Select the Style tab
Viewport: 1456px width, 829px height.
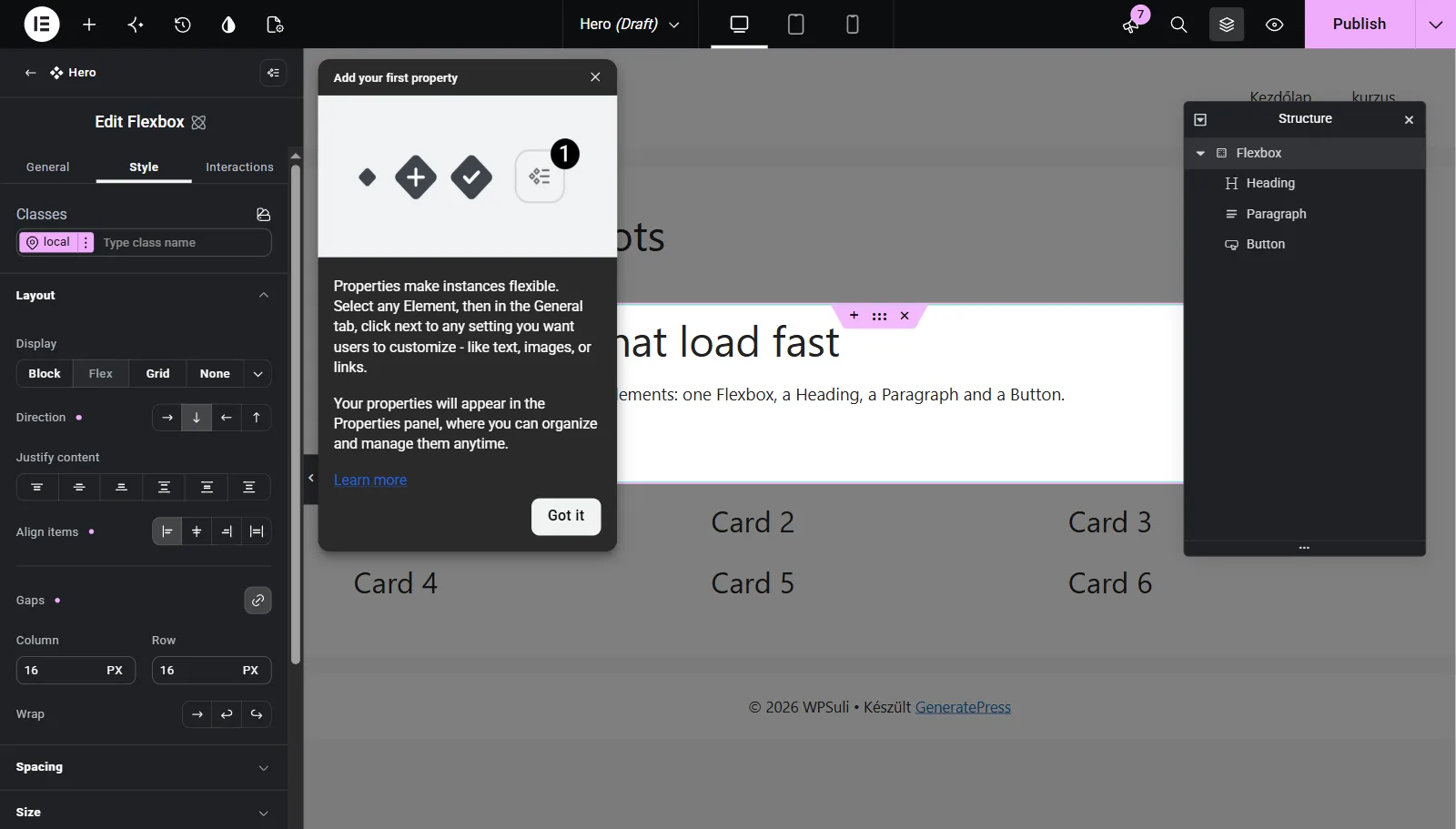(144, 167)
